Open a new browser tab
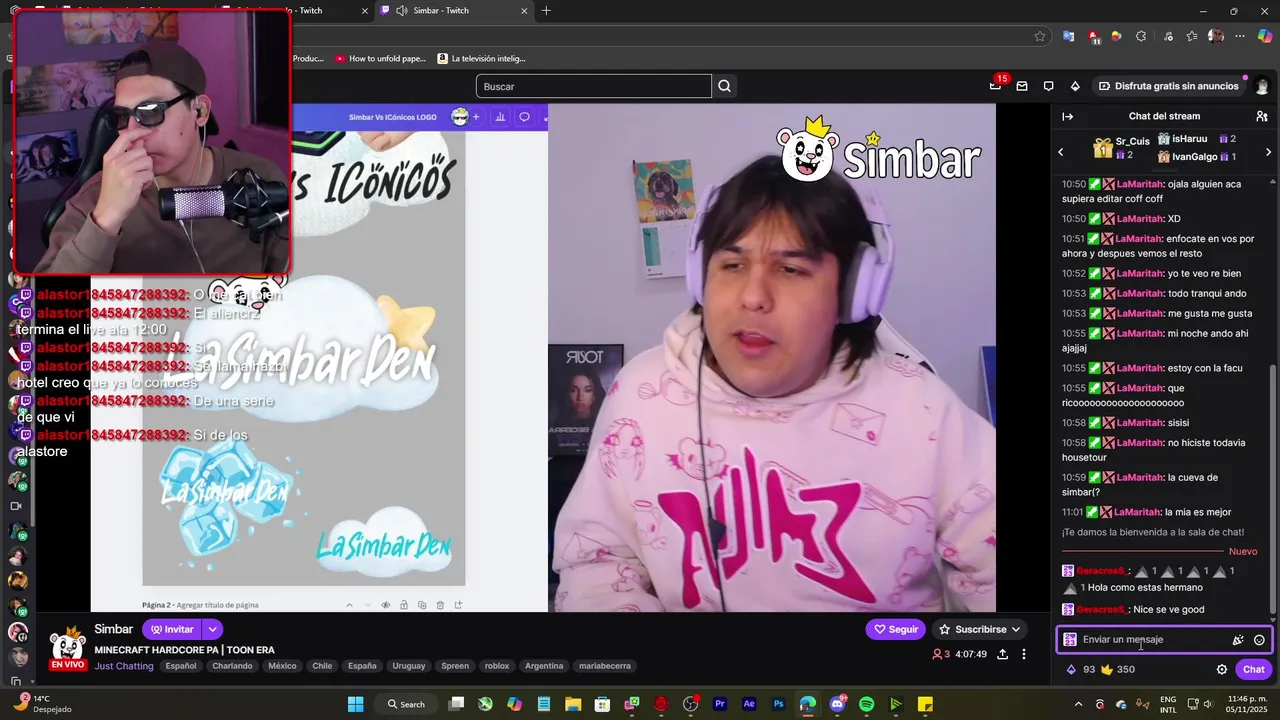Screen dimensions: 1280x720 [x=546, y=11]
